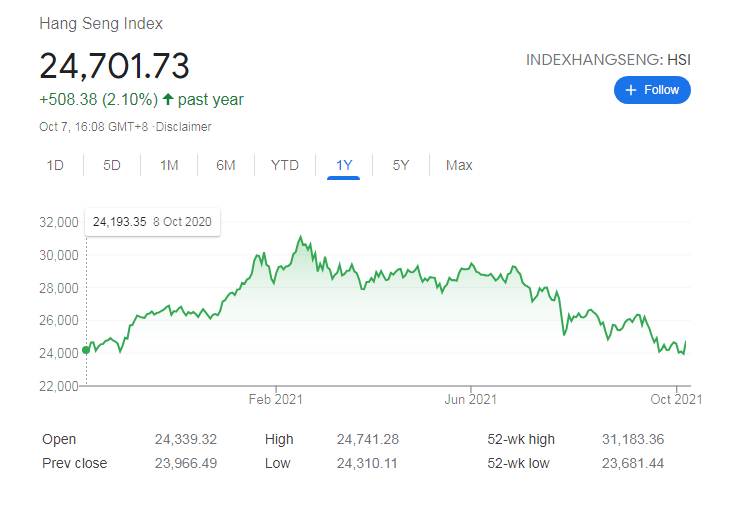Open the Disclaimer link
This screenshot has width=742, height=508.
[x=184, y=127]
